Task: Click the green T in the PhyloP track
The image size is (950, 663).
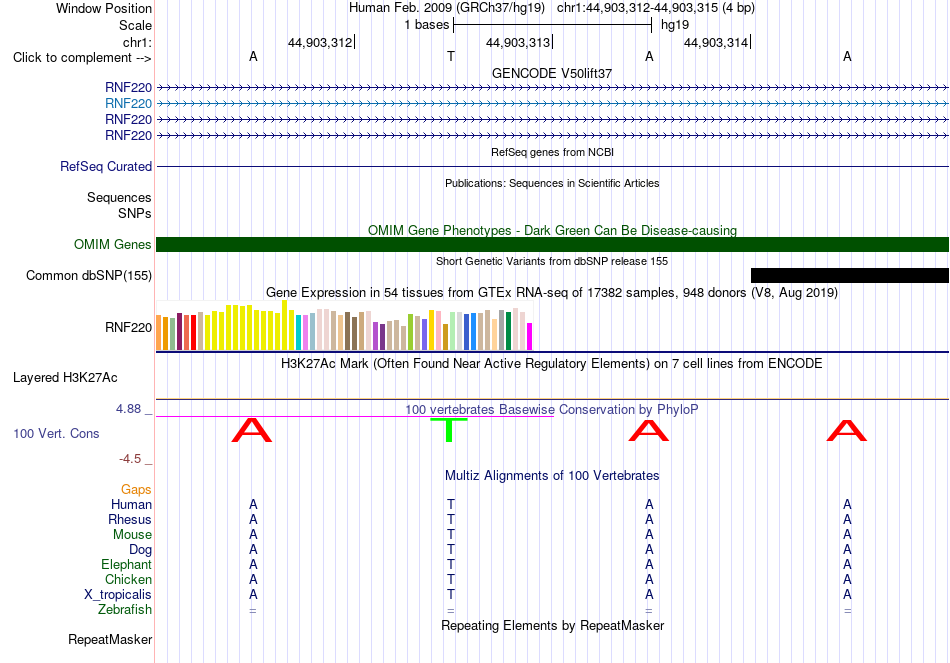Action: tap(449, 430)
